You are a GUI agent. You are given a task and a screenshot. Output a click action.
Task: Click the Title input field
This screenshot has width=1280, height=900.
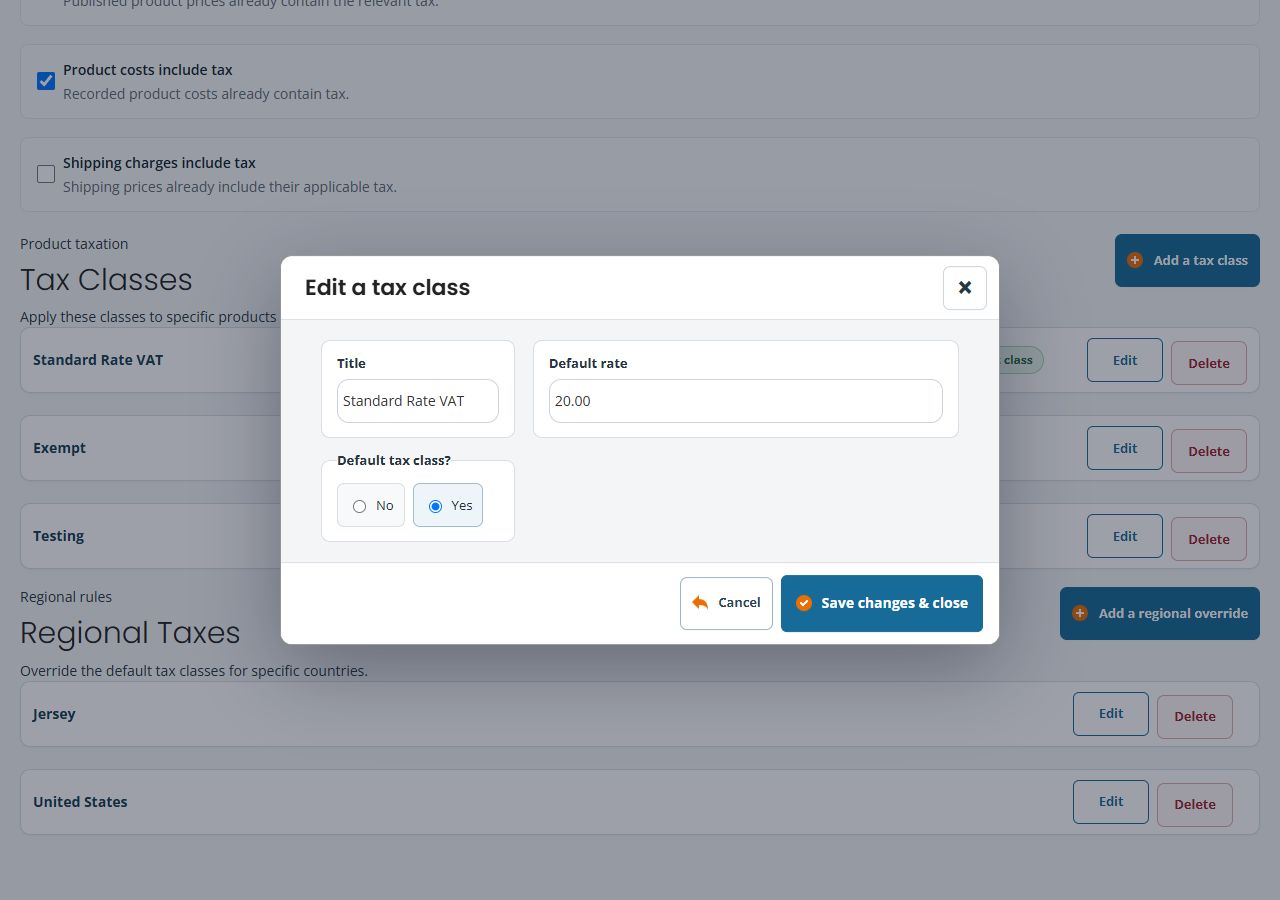pos(418,401)
